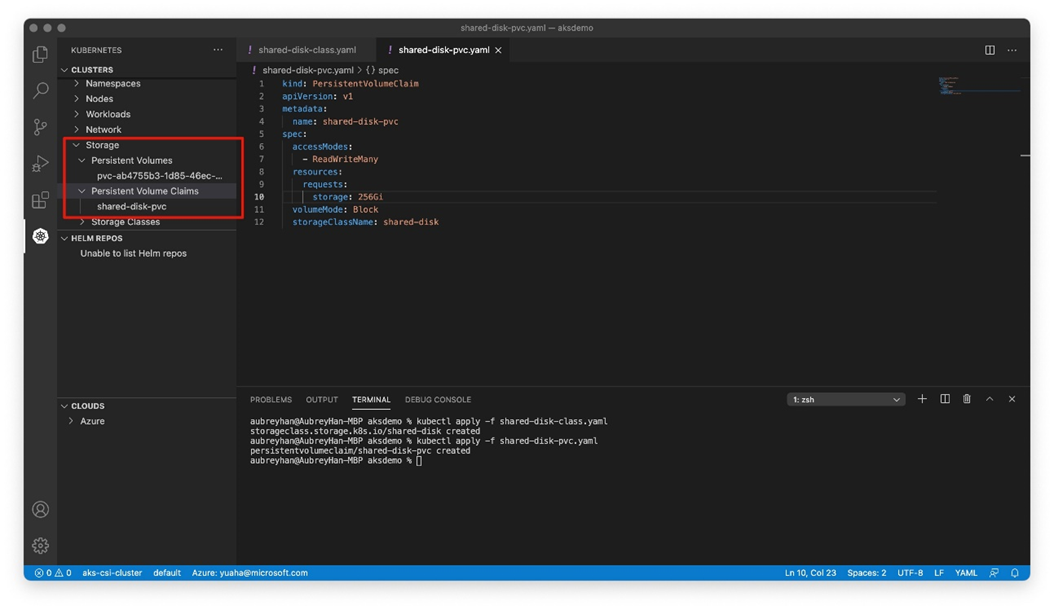Select terminal shell dropdown 1: zsh
Viewport: 1054px width, 610px height.
pyautogui.click(x=846, y=399)
